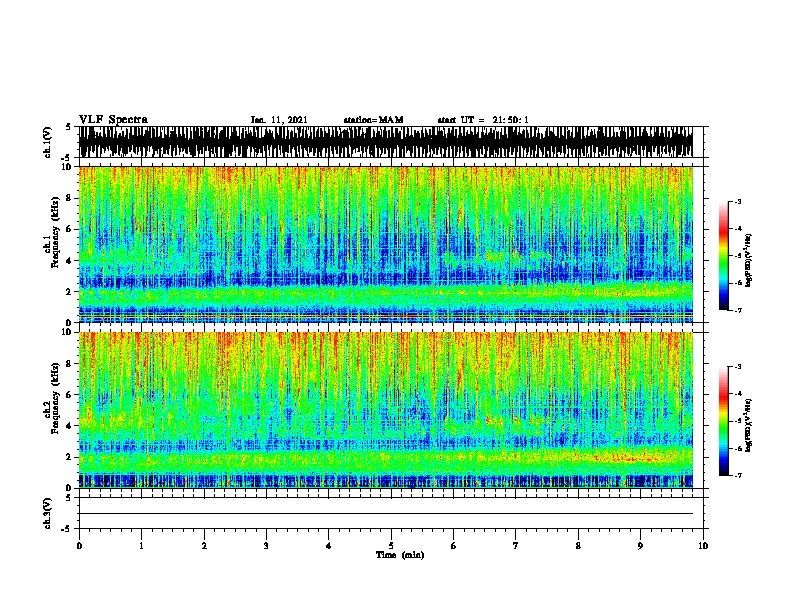This screenshot has width=792, height=612.
Task: Click the ch.2 frequency tick label "4"
Action: click(x=69, y=426)
